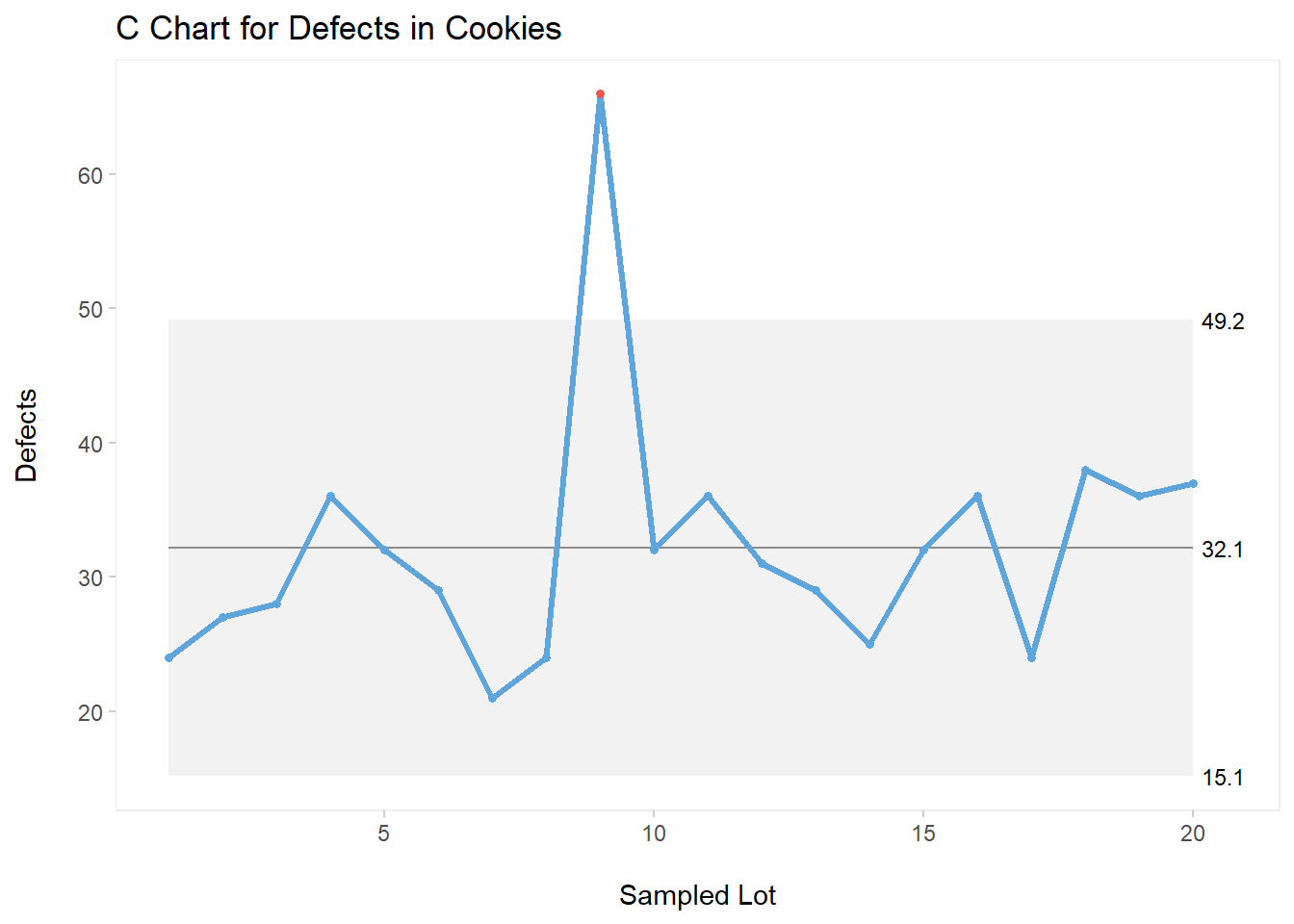Click the Defects y-axis title
The height and width of the screenshot is (924, 1294).
(27, 435)
